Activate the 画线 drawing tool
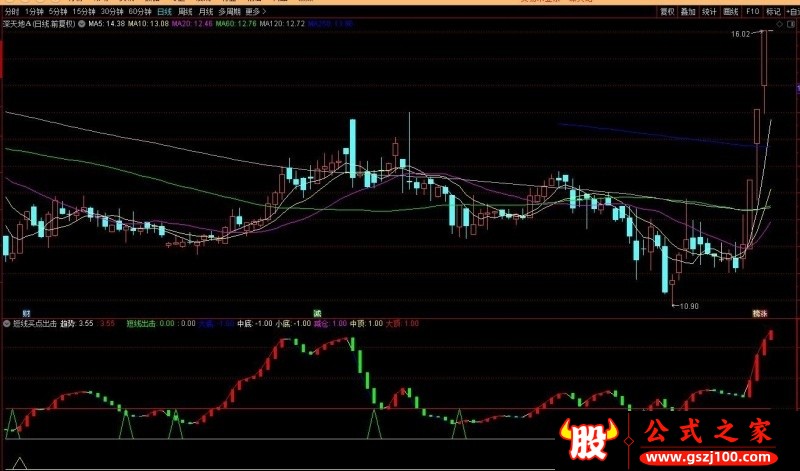800x471 pixels. point(731,12)
